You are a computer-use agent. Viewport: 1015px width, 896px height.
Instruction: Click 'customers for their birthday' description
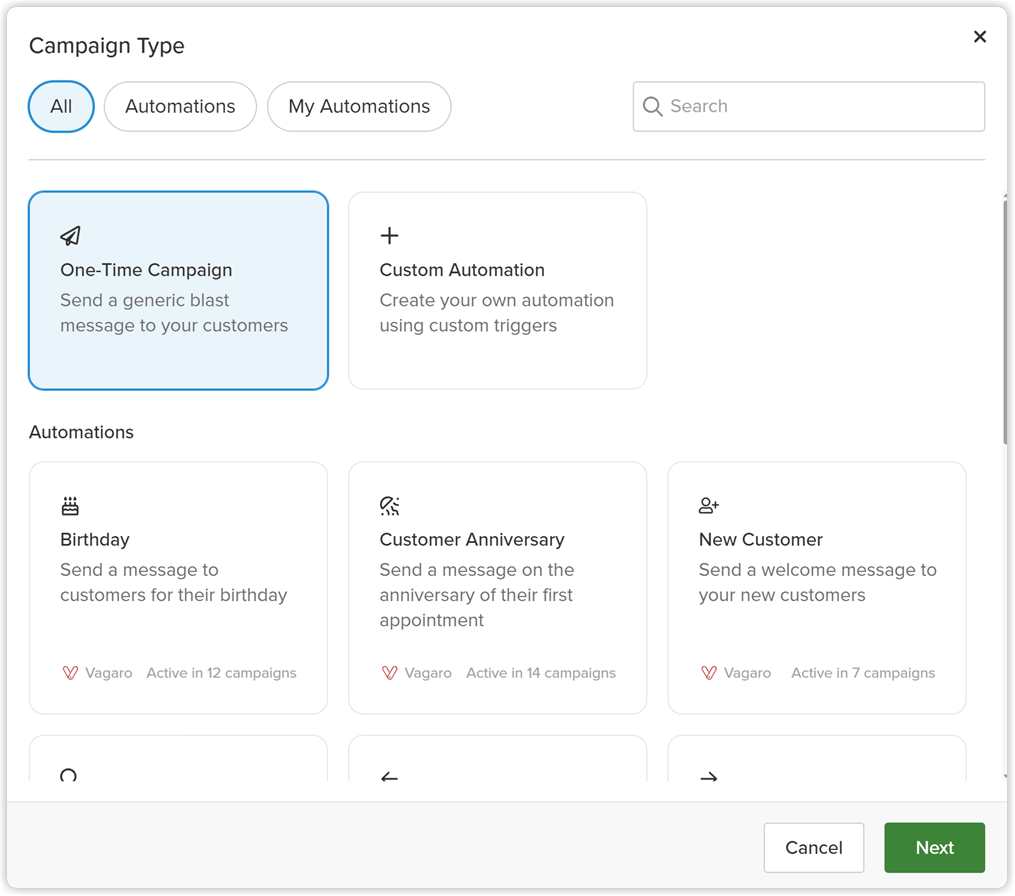pyautogui.click(x=173, y=595)
